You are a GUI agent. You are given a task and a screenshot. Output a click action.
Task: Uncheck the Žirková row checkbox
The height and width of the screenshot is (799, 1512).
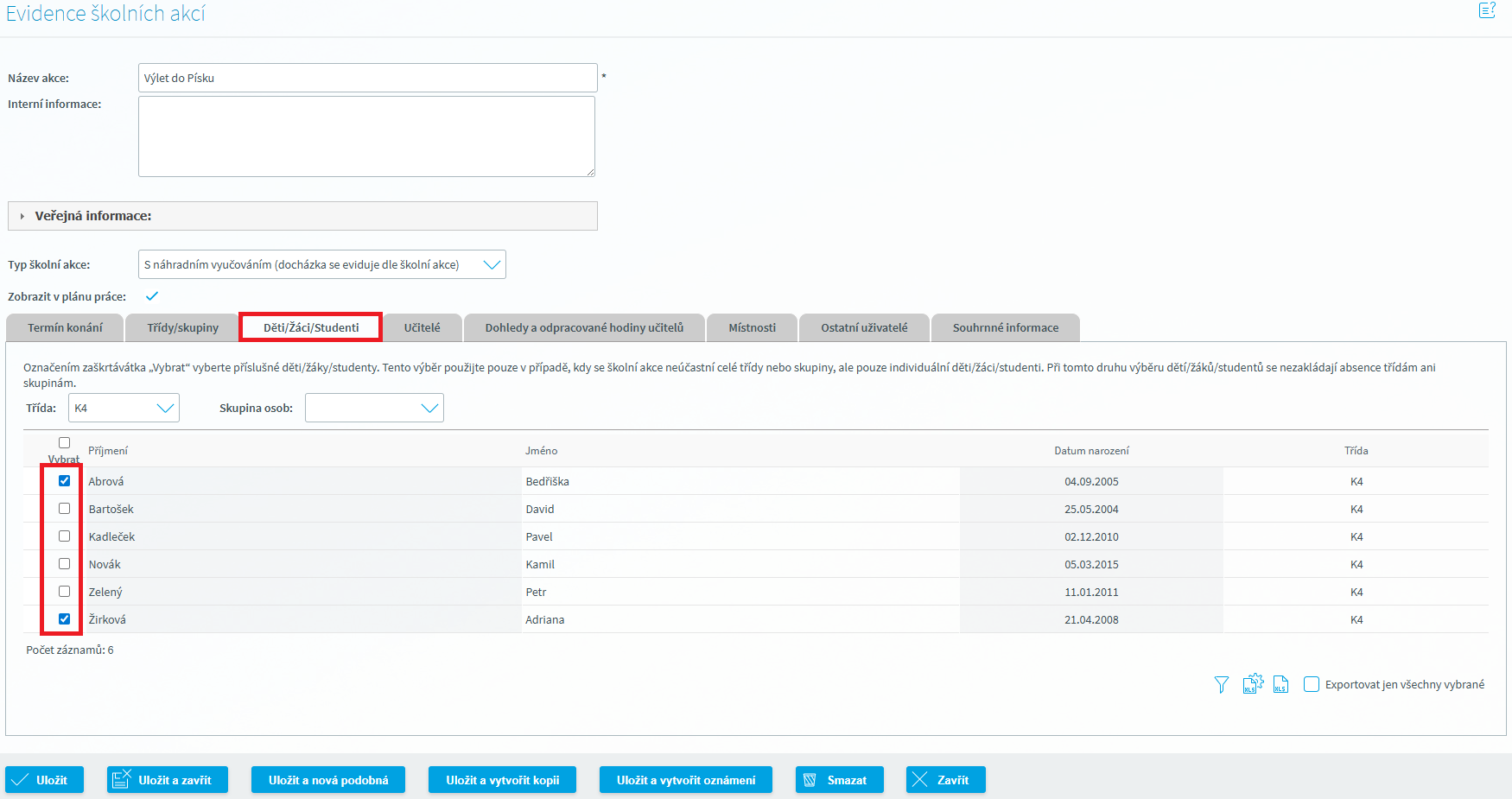(64, 619)
